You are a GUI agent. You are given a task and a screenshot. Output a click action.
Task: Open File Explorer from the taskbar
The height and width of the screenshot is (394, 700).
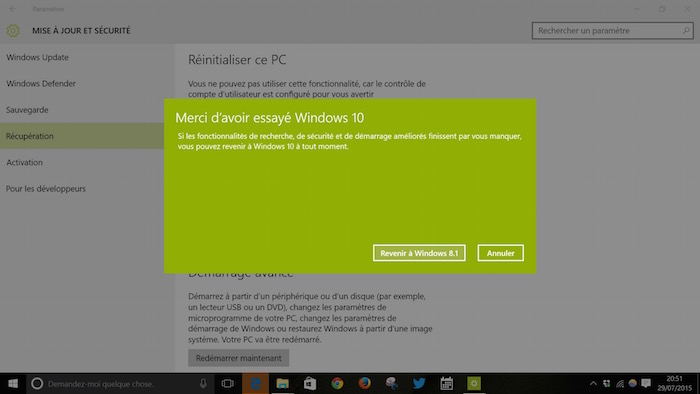[x=283, y=384]
